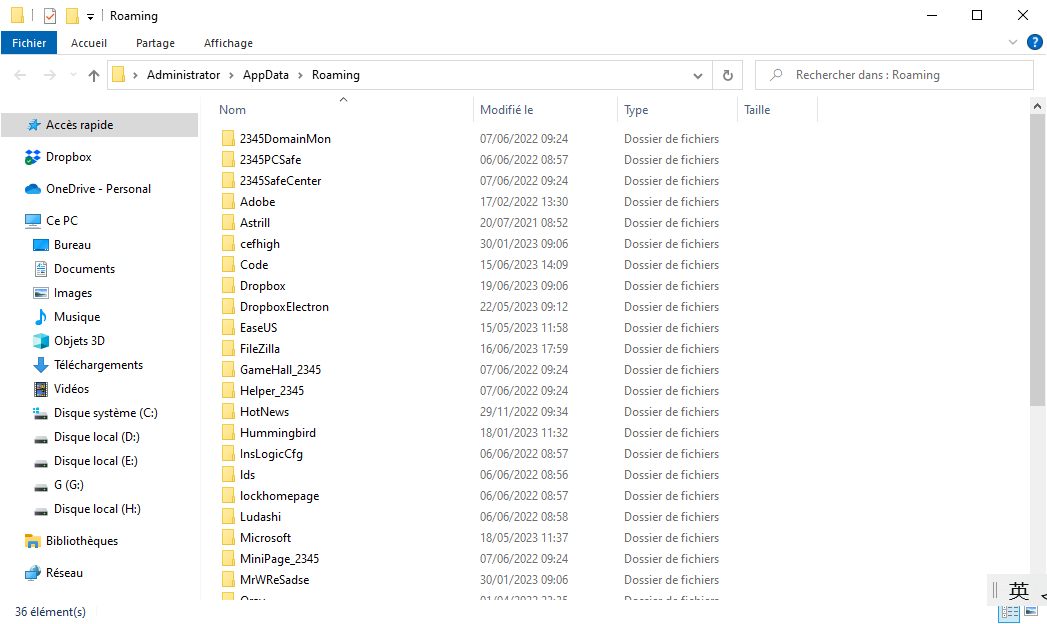Open the Customize Quick Access Toolbar dropdown
Screen dimensions: 1047x624
point(90,17)
